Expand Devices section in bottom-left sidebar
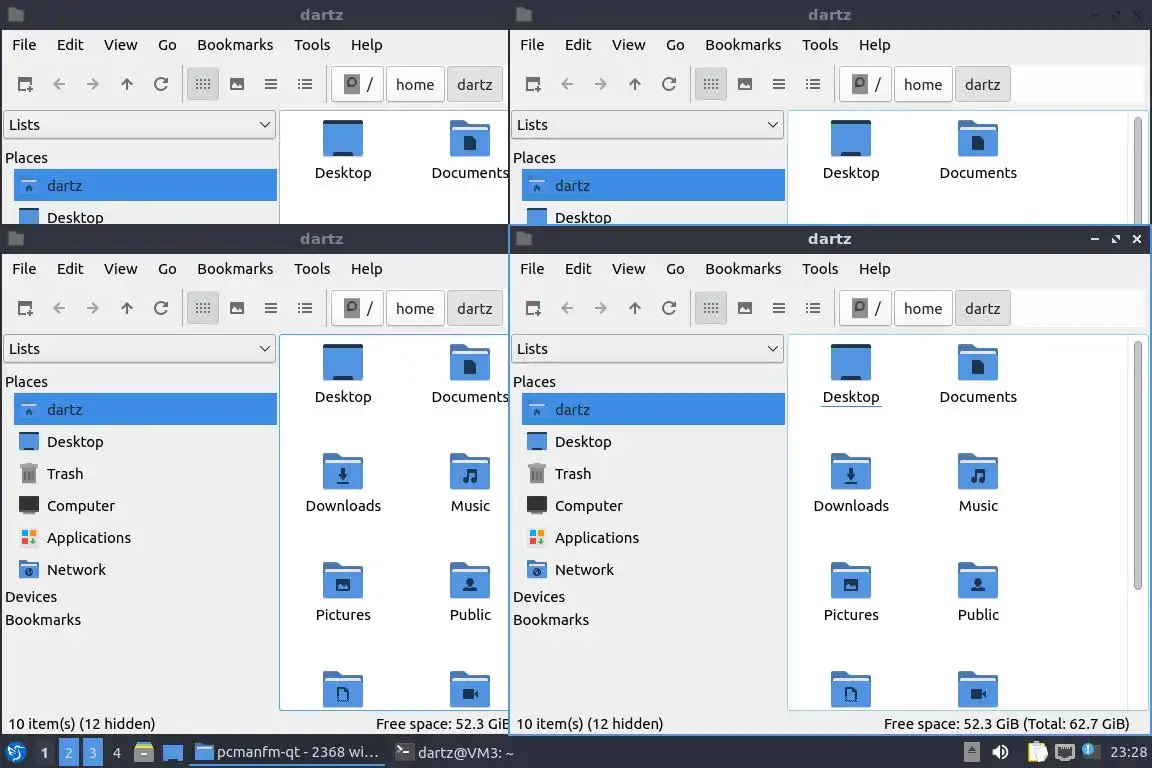Screen dimensions: 1152x768 tap(31, 597)
